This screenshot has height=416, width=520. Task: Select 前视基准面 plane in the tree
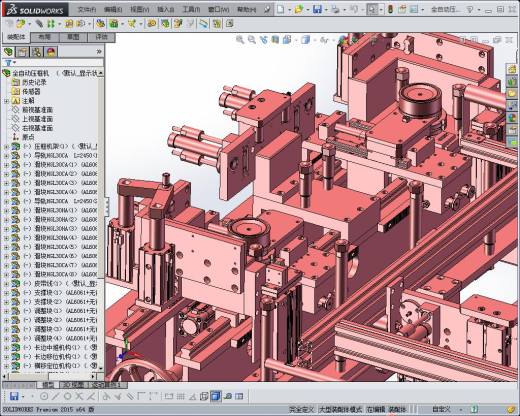pos(37,110)
